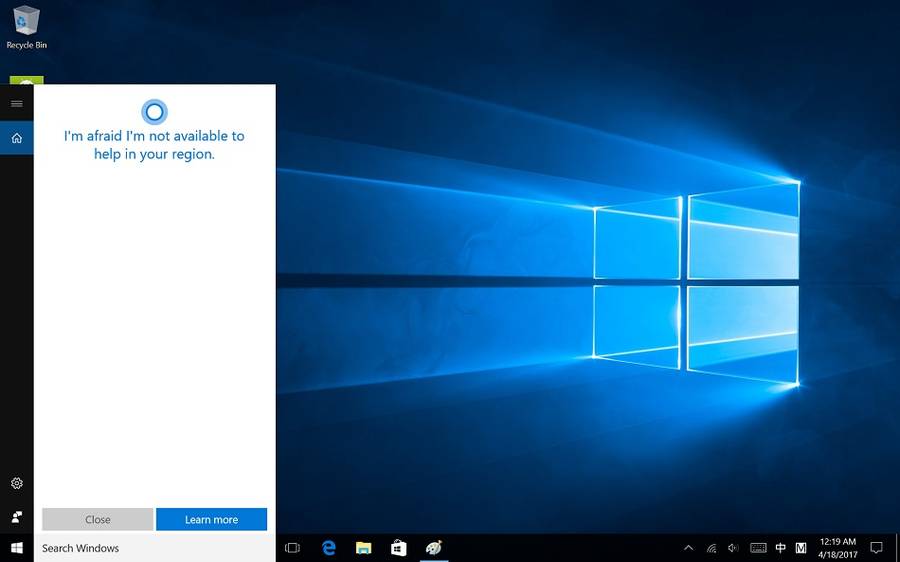
Task: Open Cortana settings gear icon
Action: pyautogui.click(x=16, y=484)
